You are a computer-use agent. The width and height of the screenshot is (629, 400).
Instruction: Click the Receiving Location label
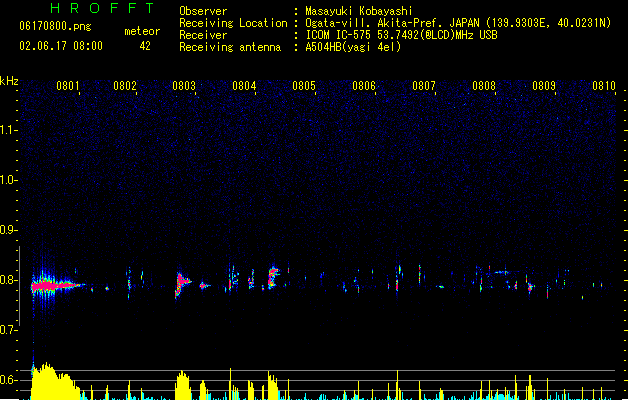233,23
